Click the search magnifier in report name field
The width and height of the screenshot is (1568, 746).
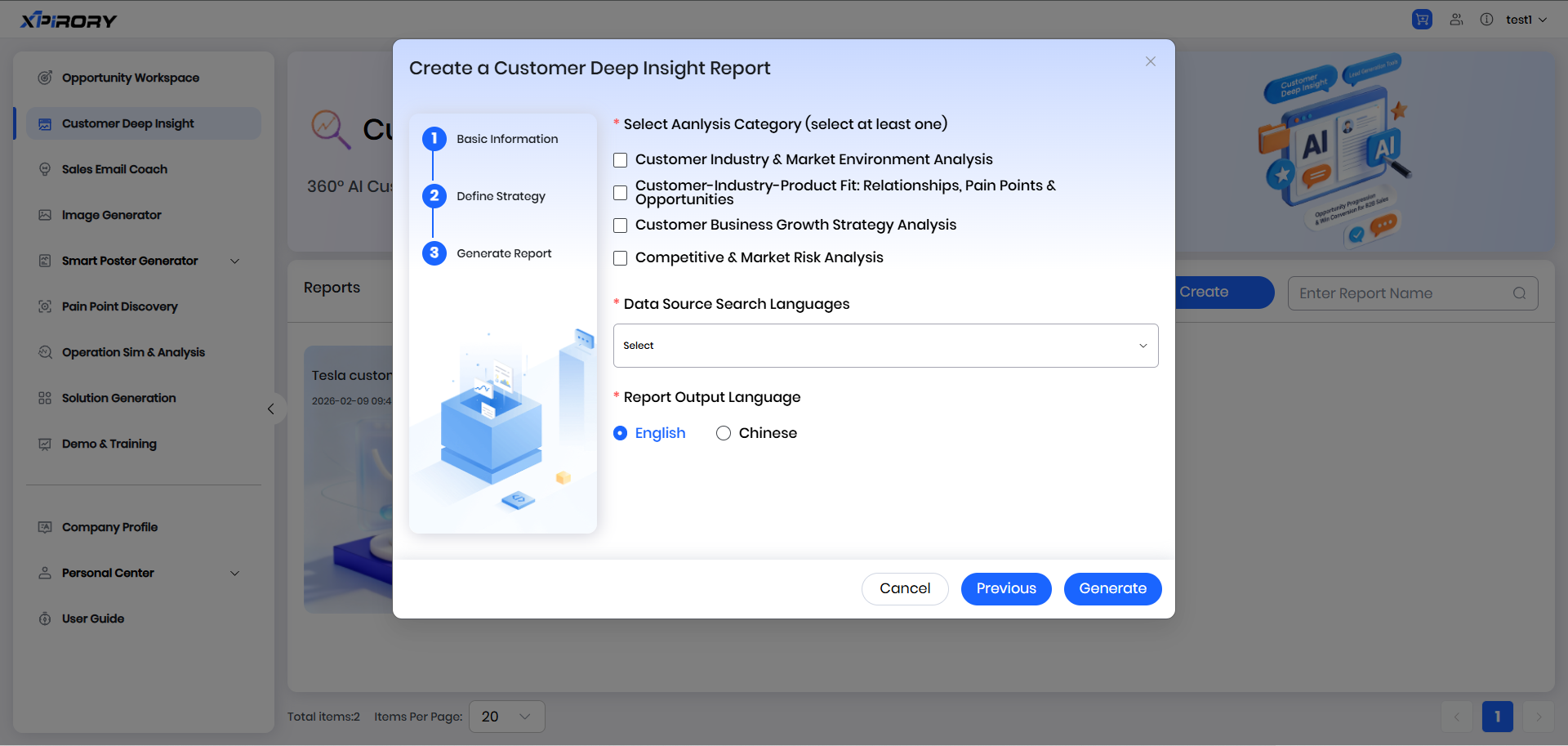[x=1519, y=293]
